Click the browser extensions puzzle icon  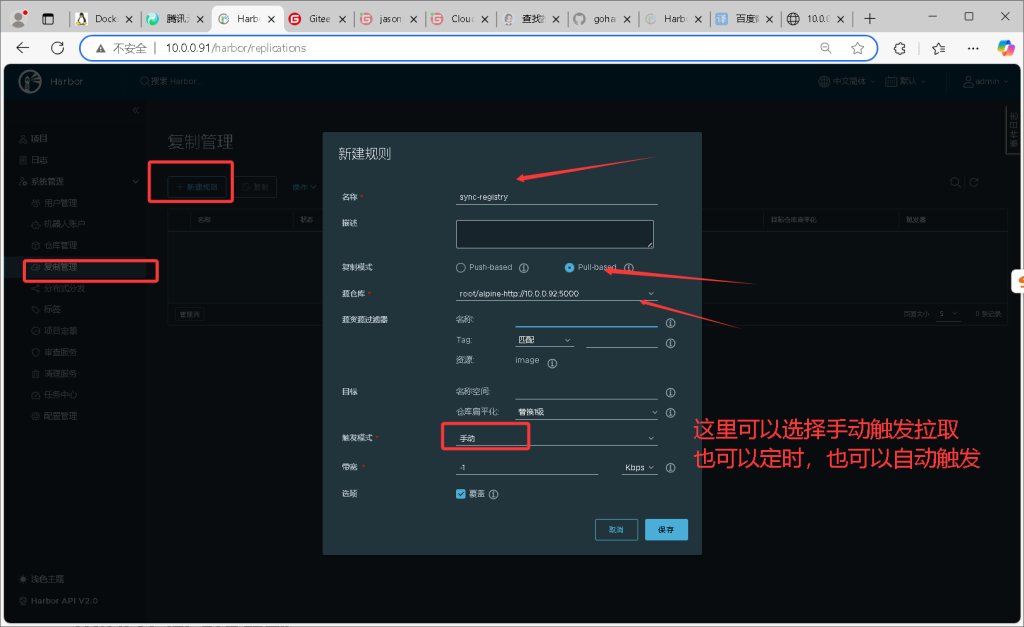coord(899,48)
